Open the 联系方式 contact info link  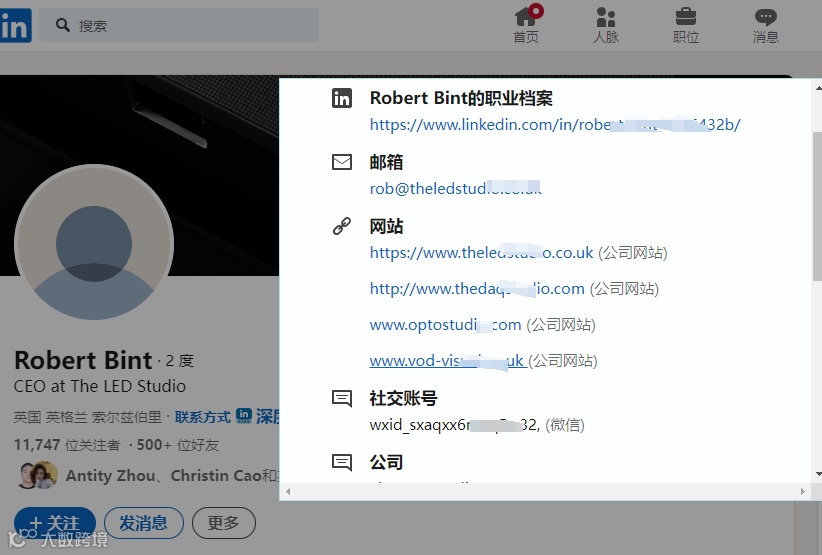pos(202,417)
